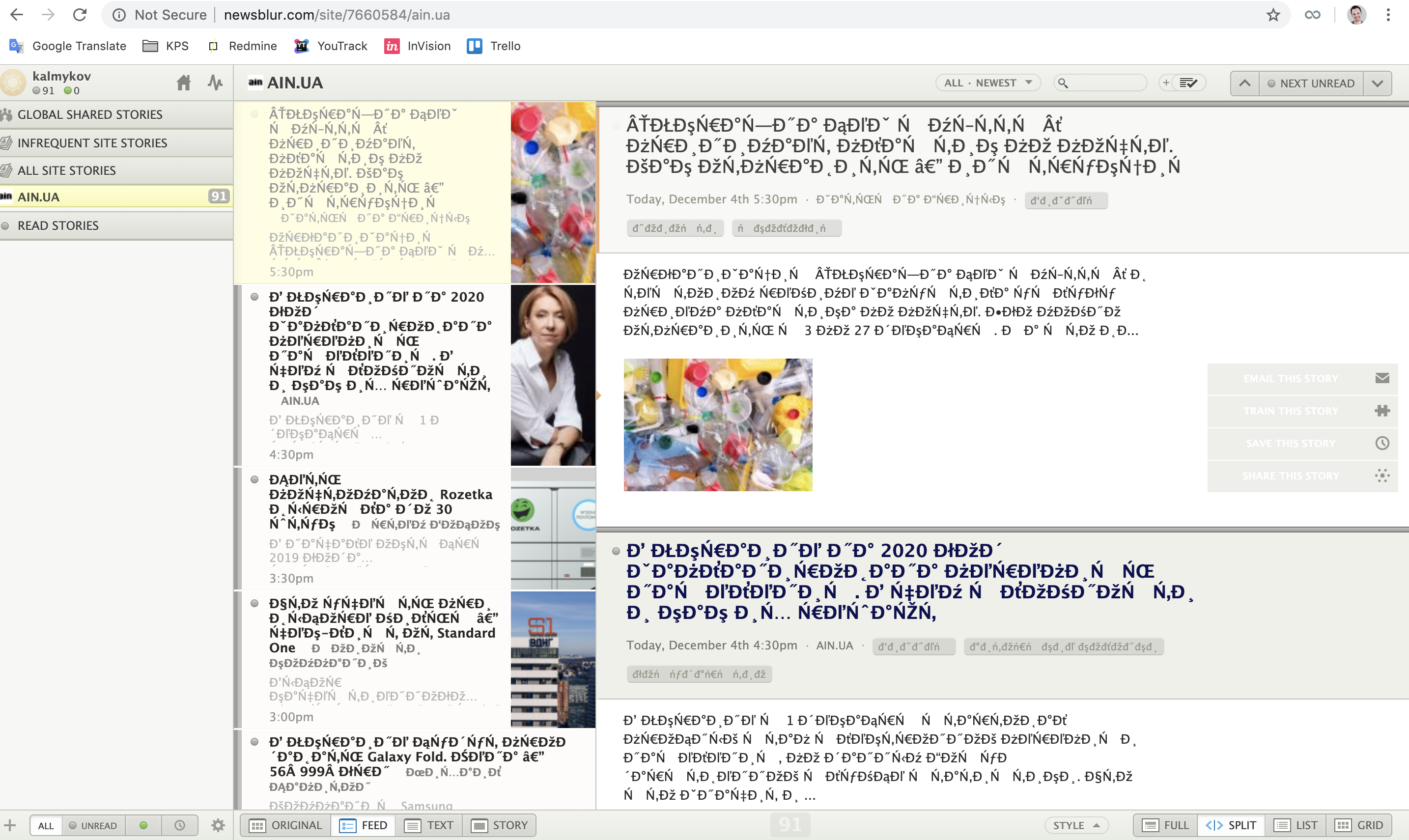Switch to the STORY view tab
Viewport: 1409px width, 840px height.
tap(499, 825)
